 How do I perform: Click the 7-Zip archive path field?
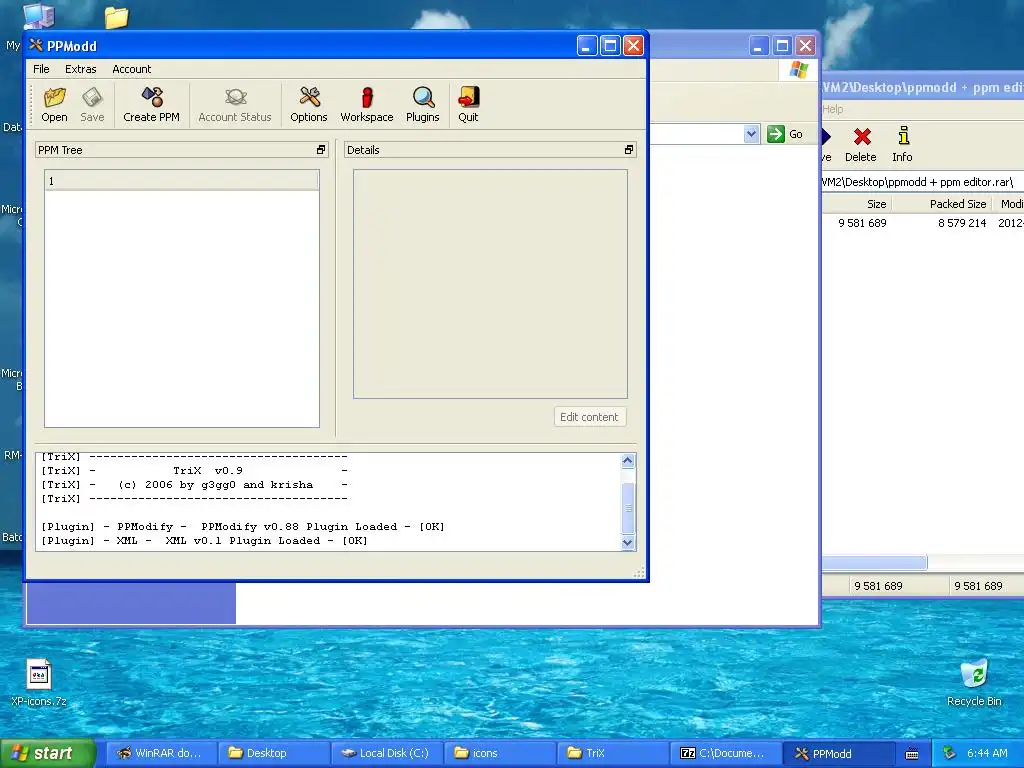[922, 182]
